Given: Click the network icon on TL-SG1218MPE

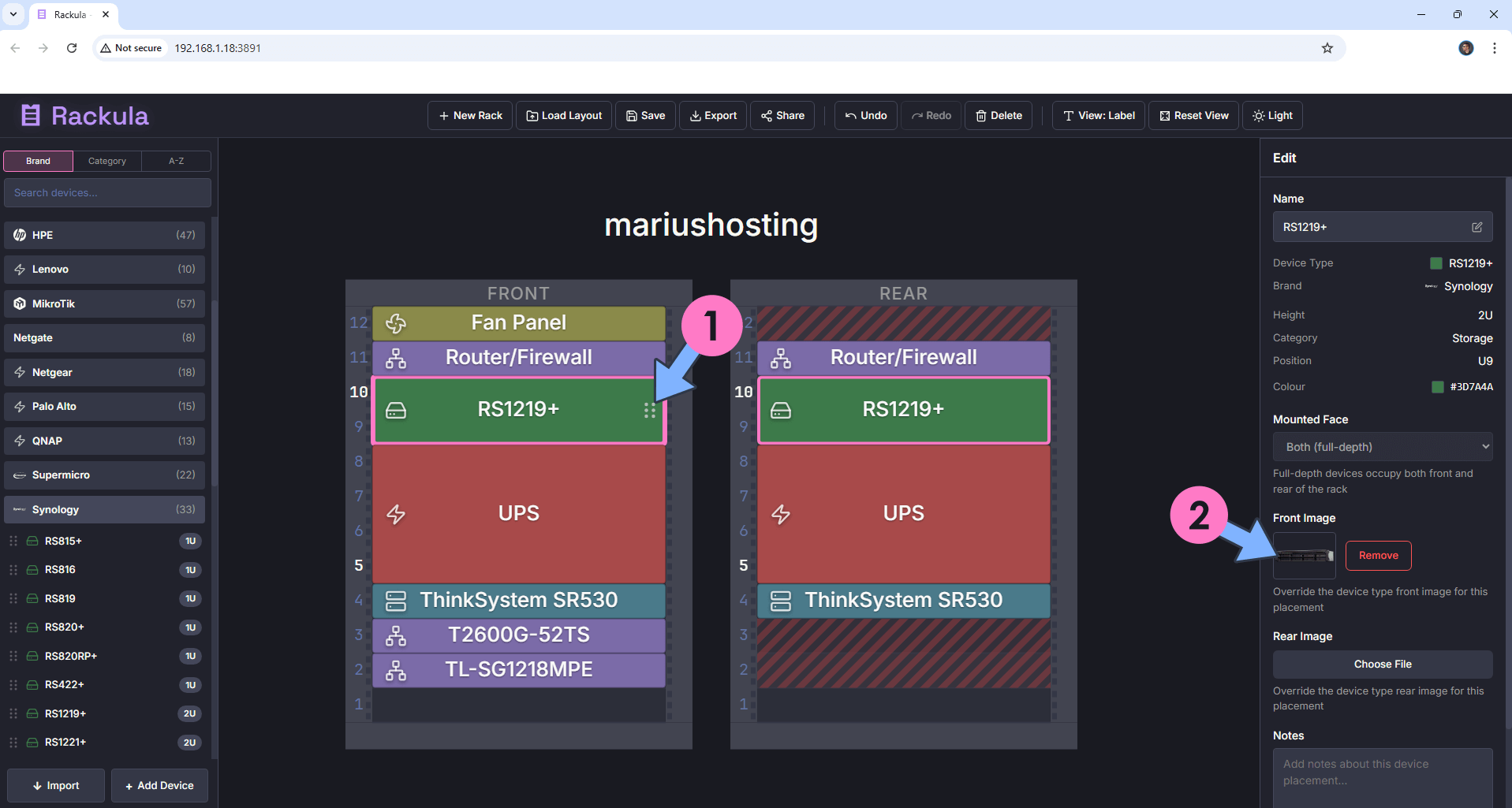Looking at the screenshot, I should click(395, 670).
